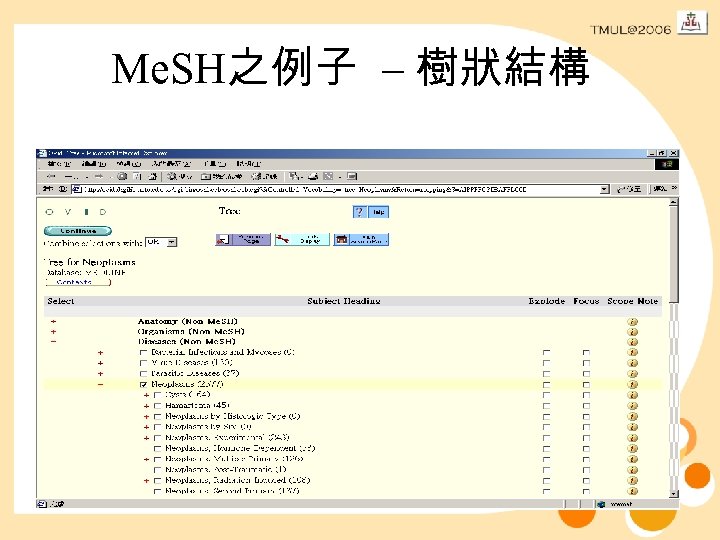Viewport: 720px width, 540px height.
Task: Open scope note for Parasitic Diseases
Action: click(633, 374)
